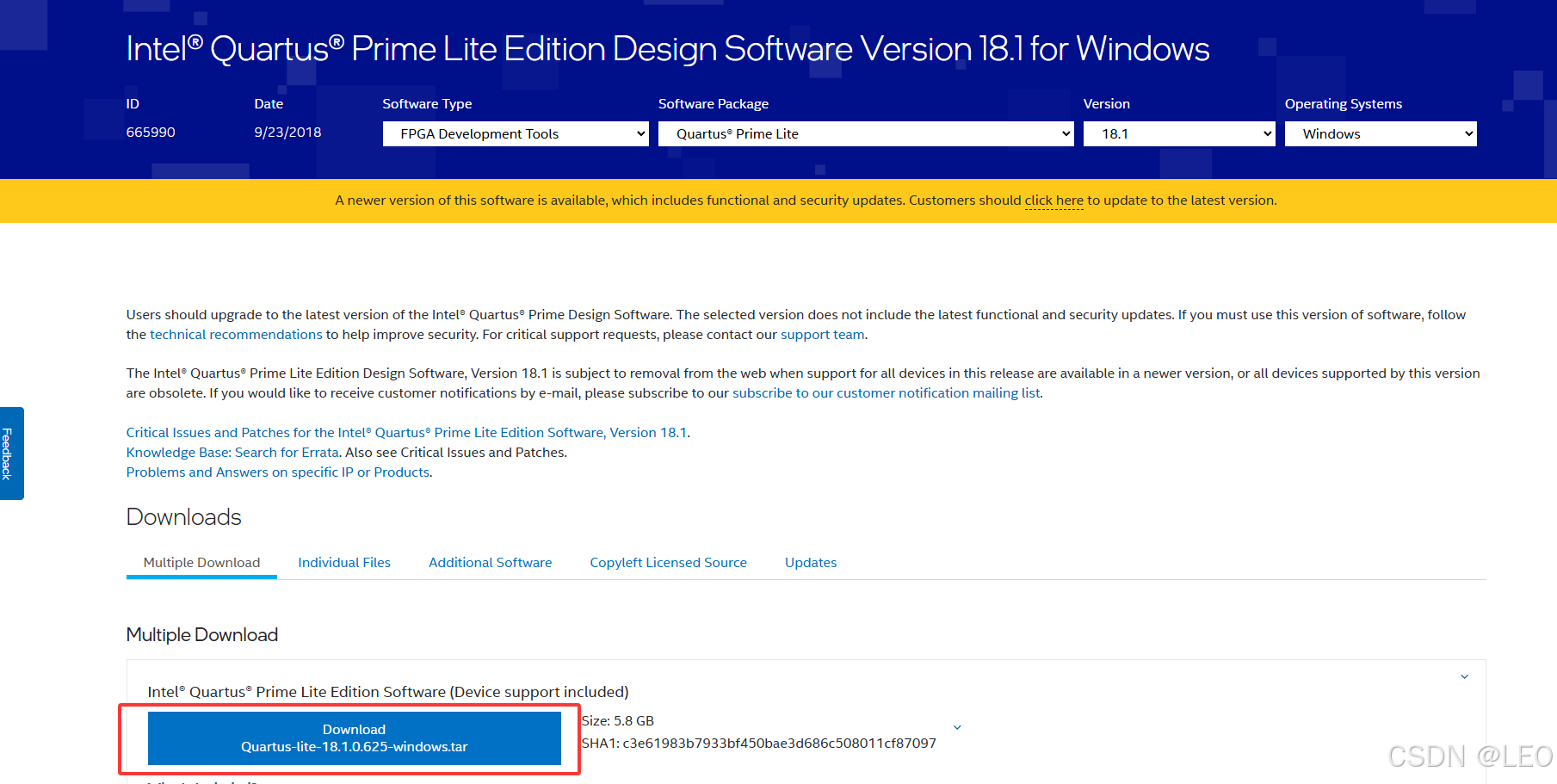1557x784 pixels.
Task: Click the Software Package label
Action: [714, 103]
